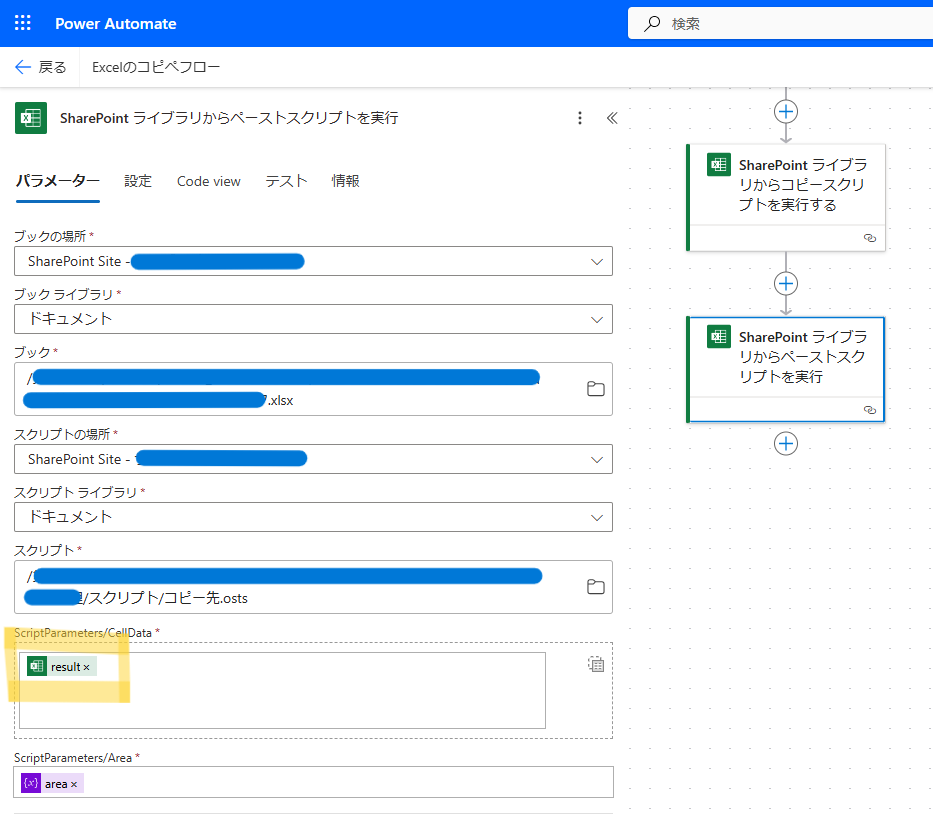This screenshot has height=816, width=933.
Task: Select the コピースクリプトを実行する action card
Action: point(786,198)
